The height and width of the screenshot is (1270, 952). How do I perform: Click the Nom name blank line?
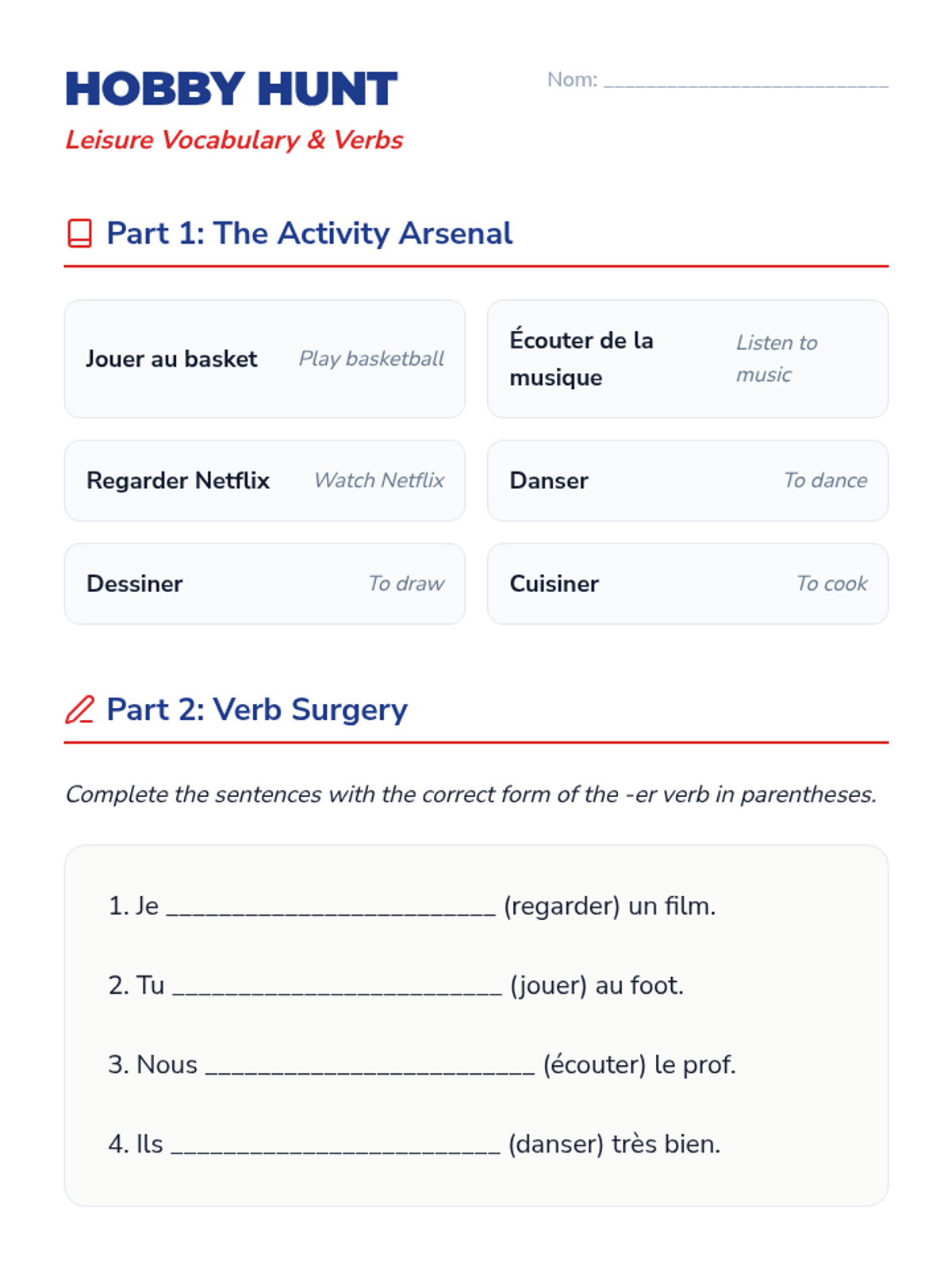point(746,81)
